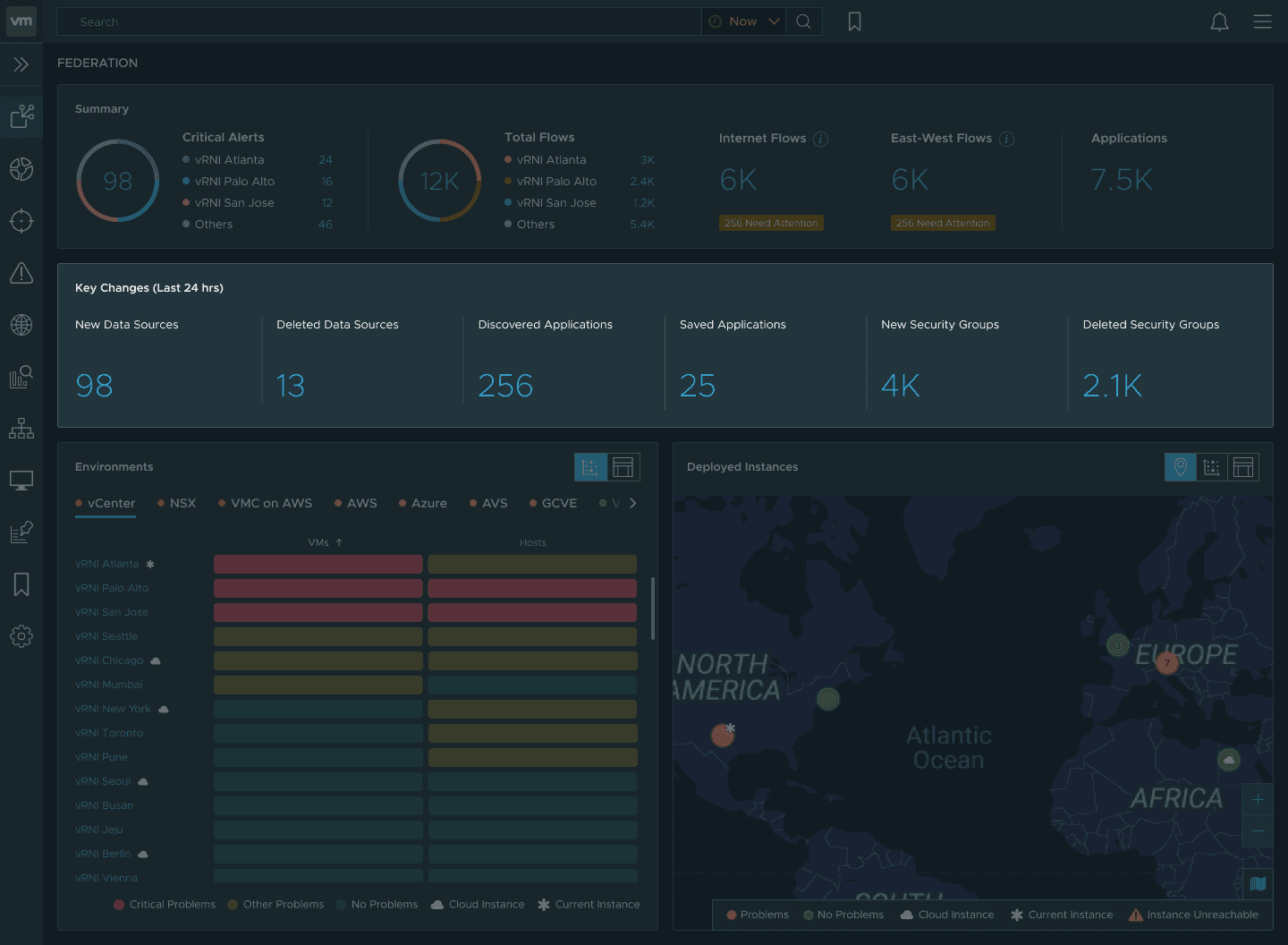Open vRNI Seattle in Environments list
The width and height of the screenshot is (1288, 945).
106,636
